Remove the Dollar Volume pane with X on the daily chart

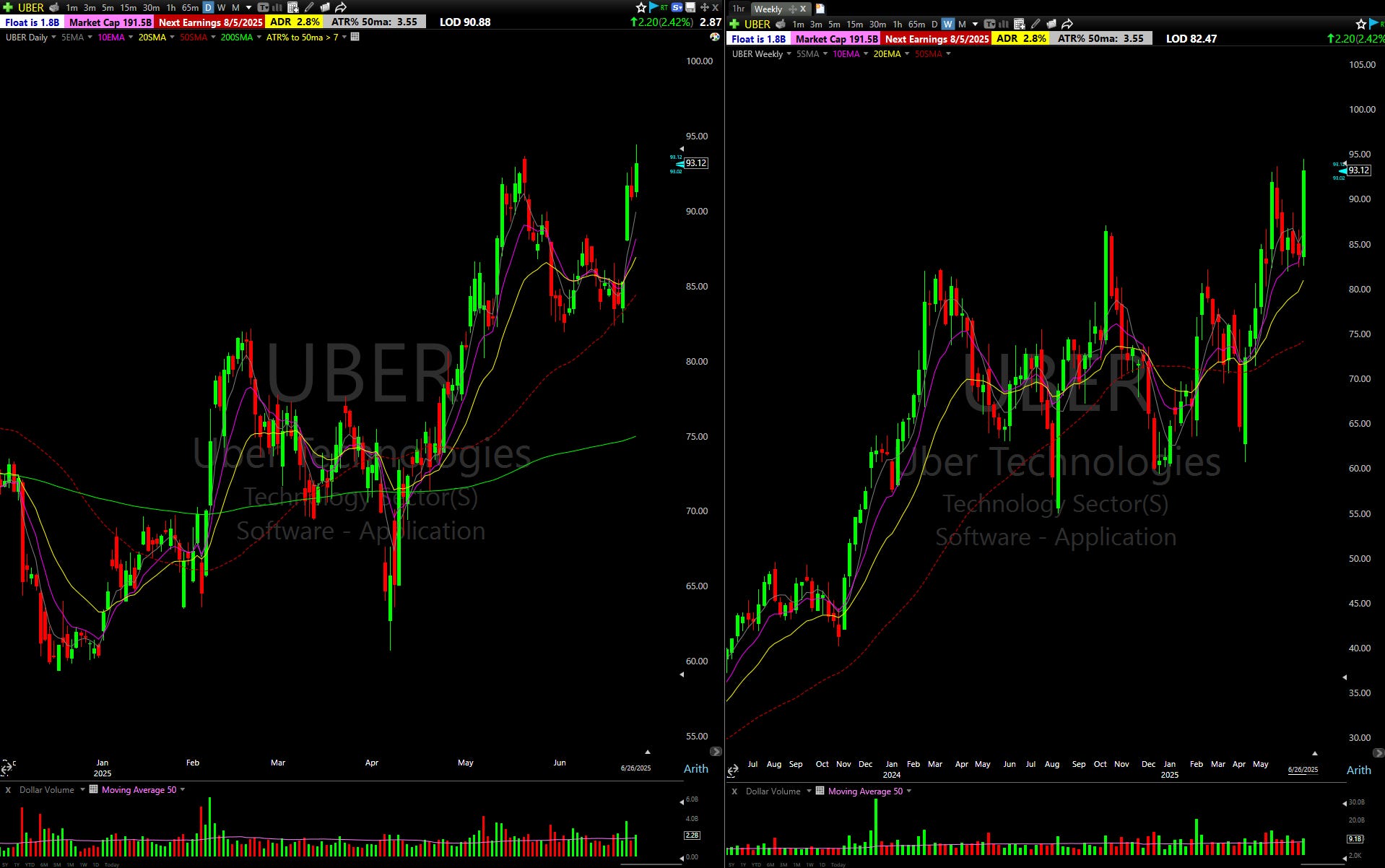tap(8, 789)
